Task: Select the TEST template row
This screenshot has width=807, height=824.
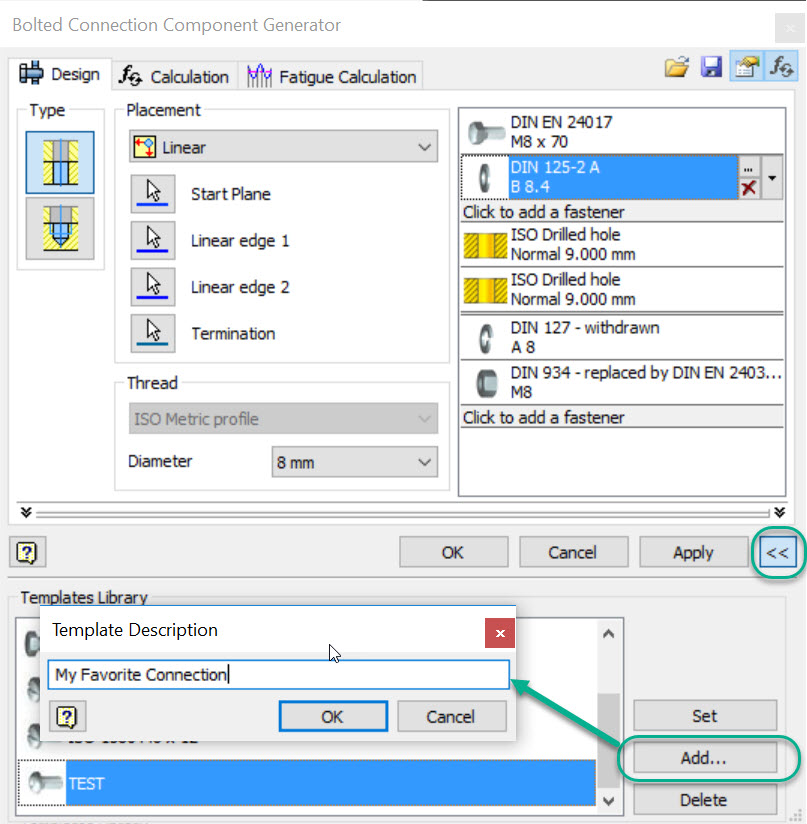Action: point(307,782)
